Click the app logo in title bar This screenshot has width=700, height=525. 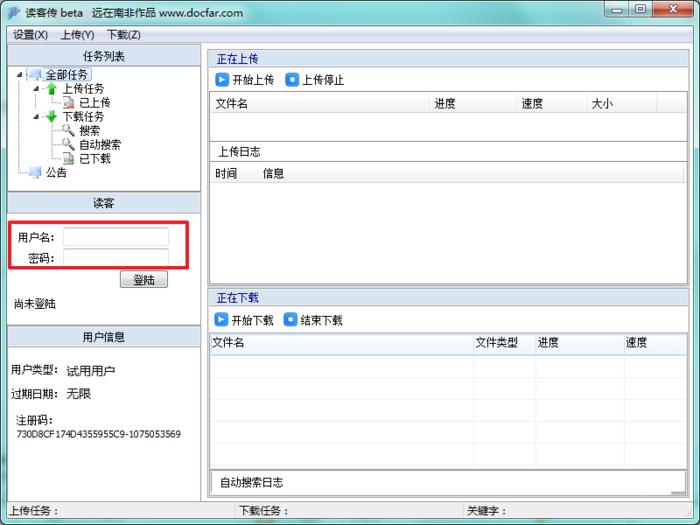14,12
